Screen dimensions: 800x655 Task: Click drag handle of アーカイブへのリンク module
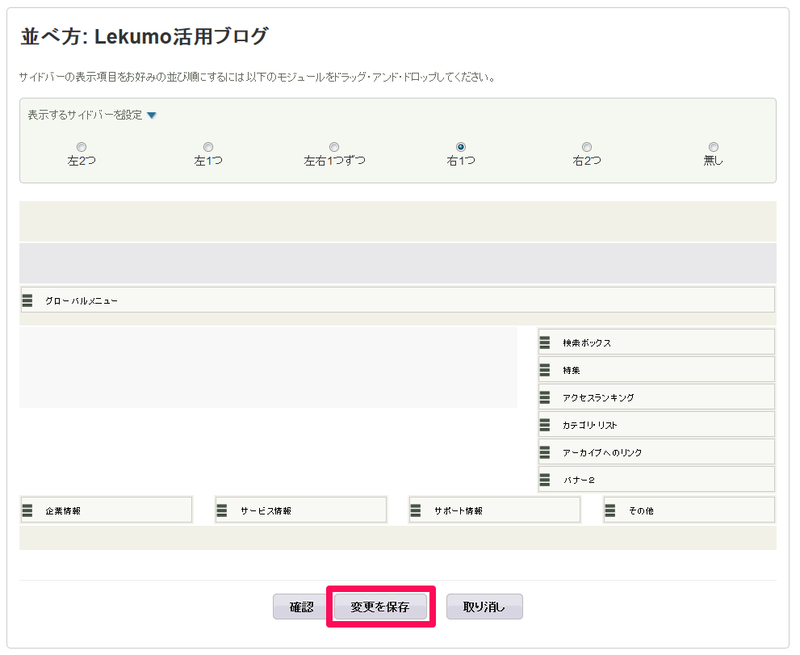(x=545, y=452)
